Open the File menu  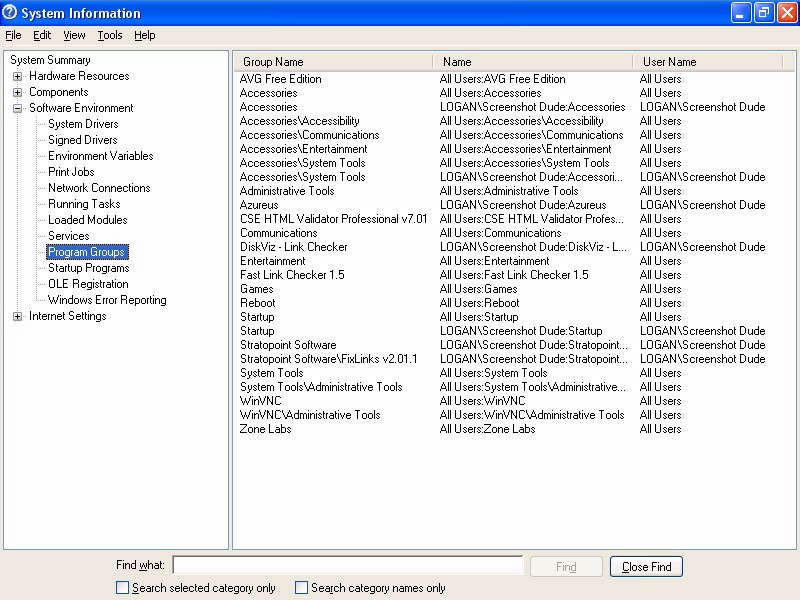13,35
